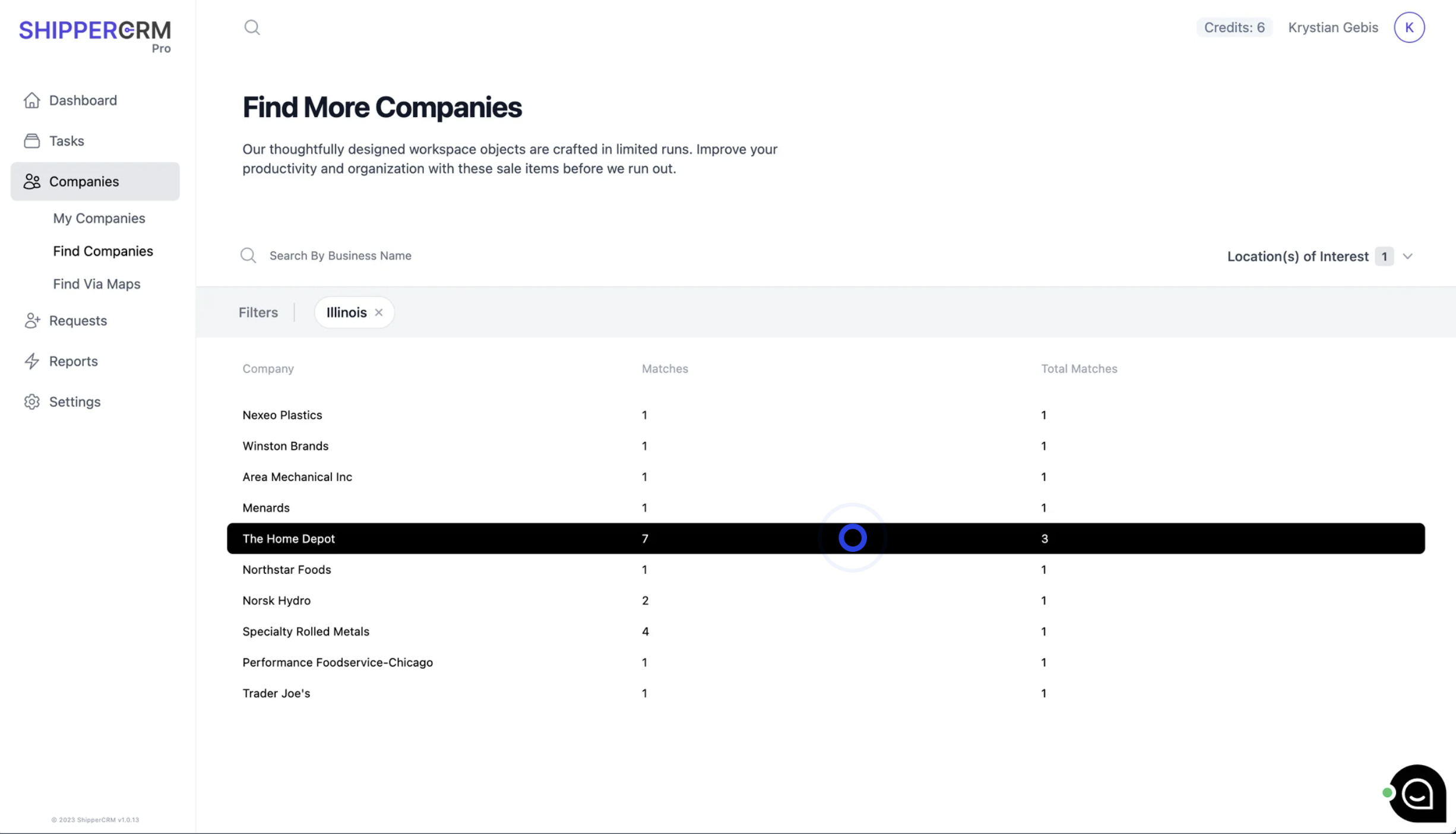Open the Nexeo Plastics company row

[x=282, y=415]
